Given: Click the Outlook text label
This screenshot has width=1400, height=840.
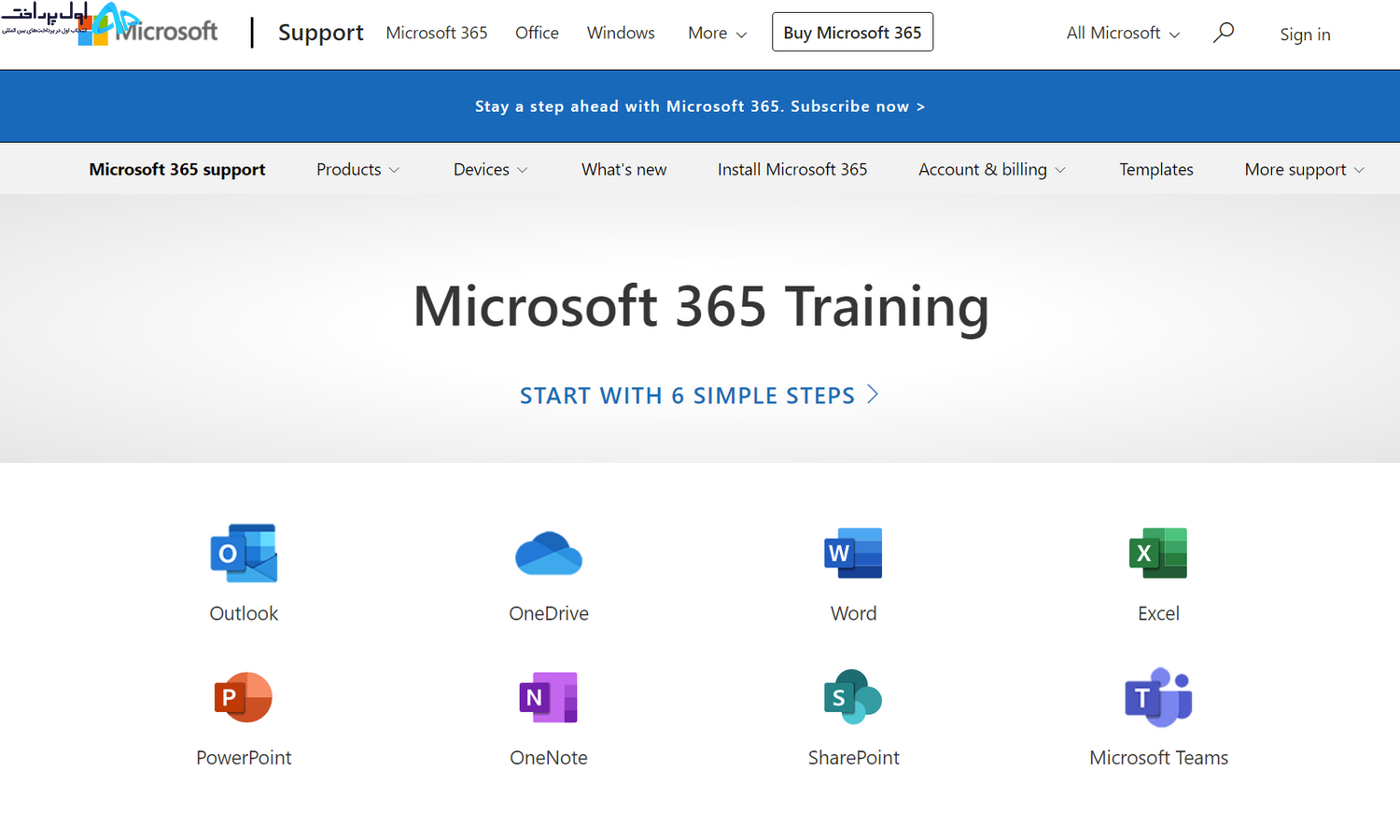Looking at the screenshot, I should pos(244,613).
